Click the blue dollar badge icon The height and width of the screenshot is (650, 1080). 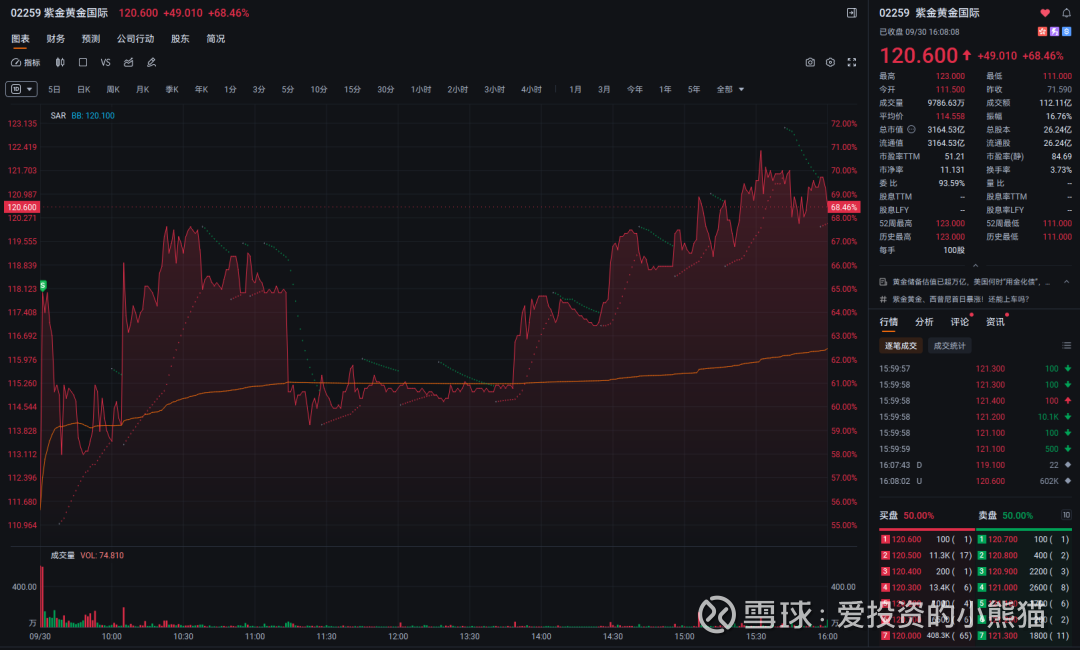[1066, 32]
